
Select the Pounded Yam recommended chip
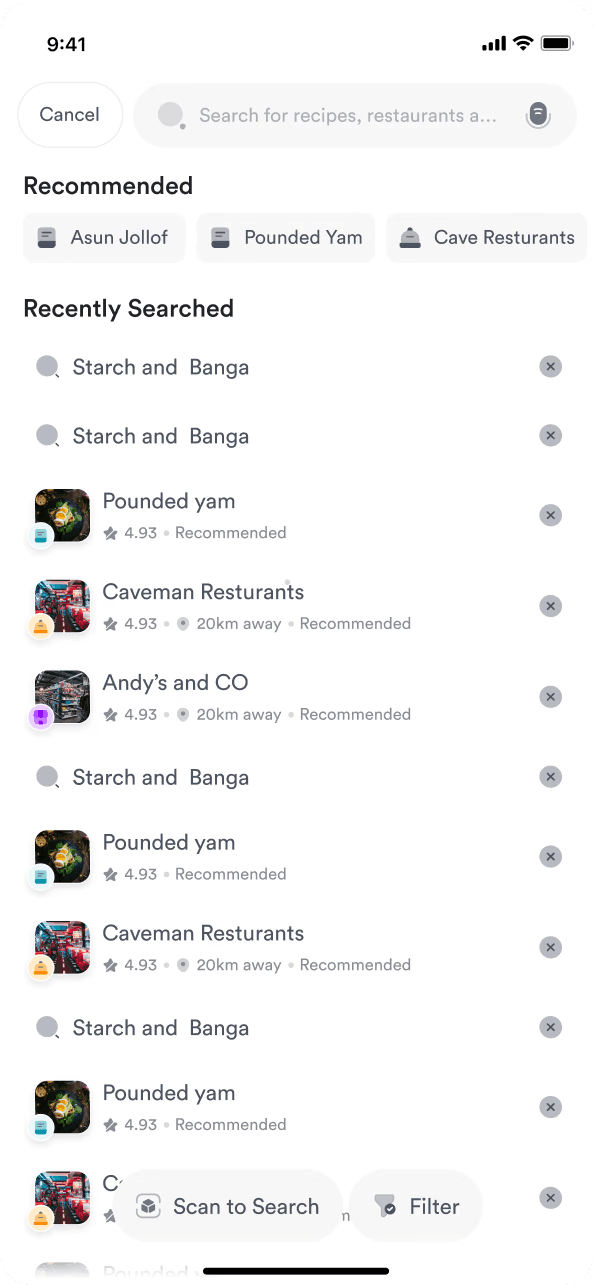point(286,238)
